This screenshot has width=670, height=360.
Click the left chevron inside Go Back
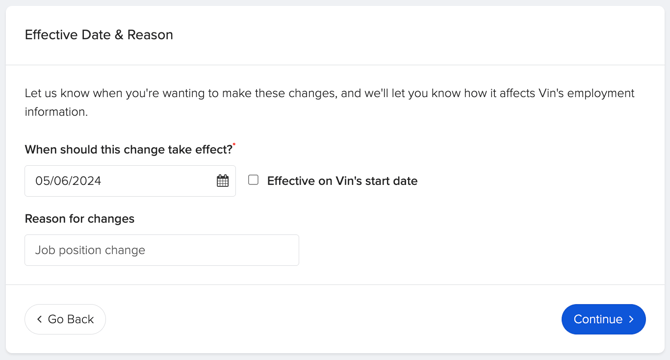click(x=39, y=319)
